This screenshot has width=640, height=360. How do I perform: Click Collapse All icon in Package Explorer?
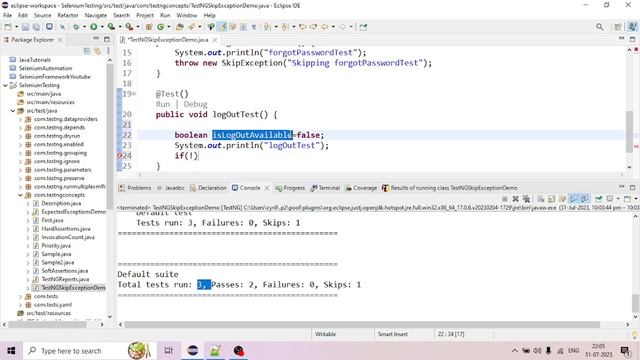(x=87, y=51)
